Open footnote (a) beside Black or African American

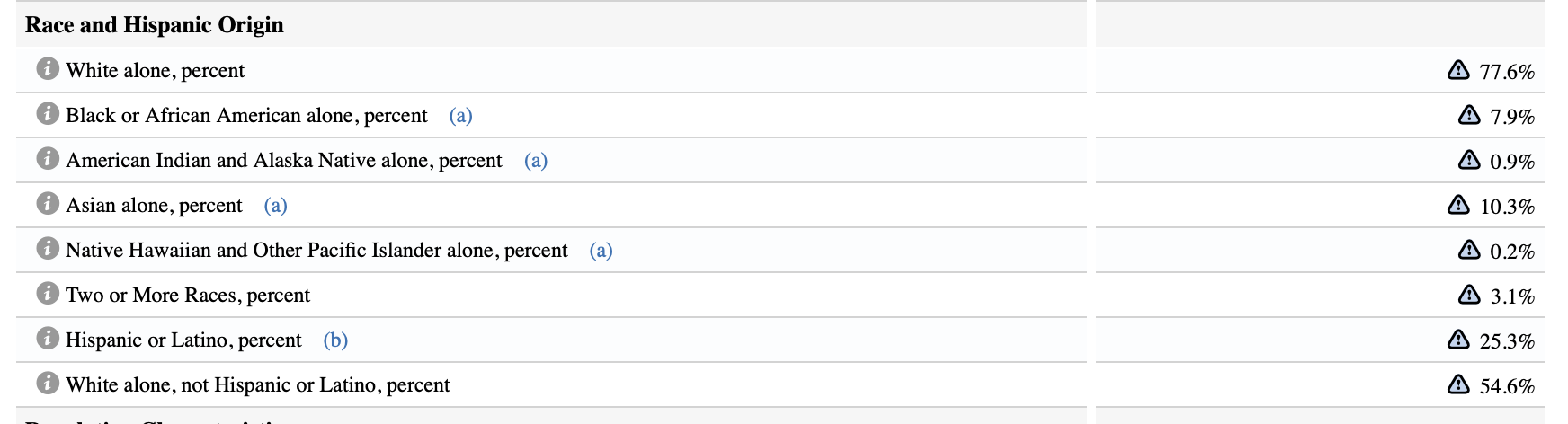(460, 116)
